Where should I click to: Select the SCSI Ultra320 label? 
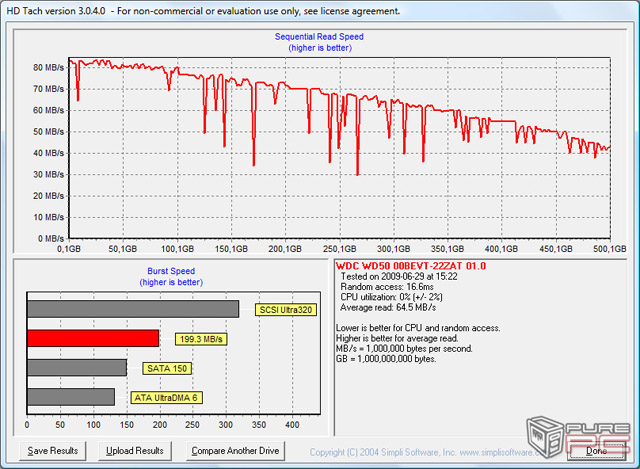click(286, 310)
